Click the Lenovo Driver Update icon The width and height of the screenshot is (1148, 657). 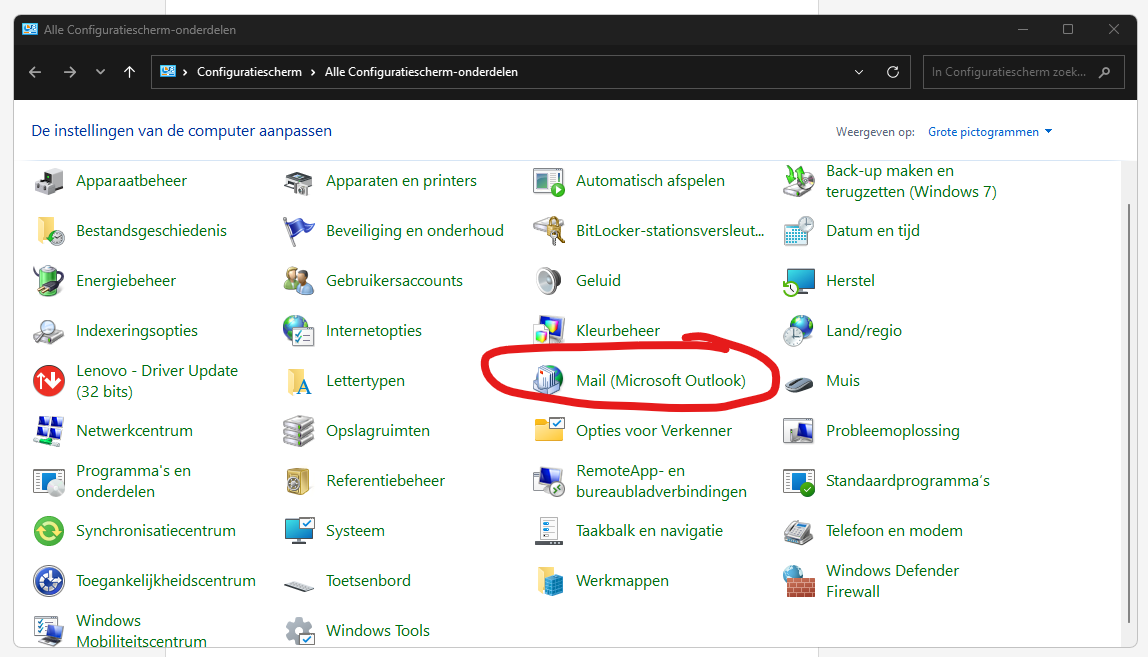[49, 381]
